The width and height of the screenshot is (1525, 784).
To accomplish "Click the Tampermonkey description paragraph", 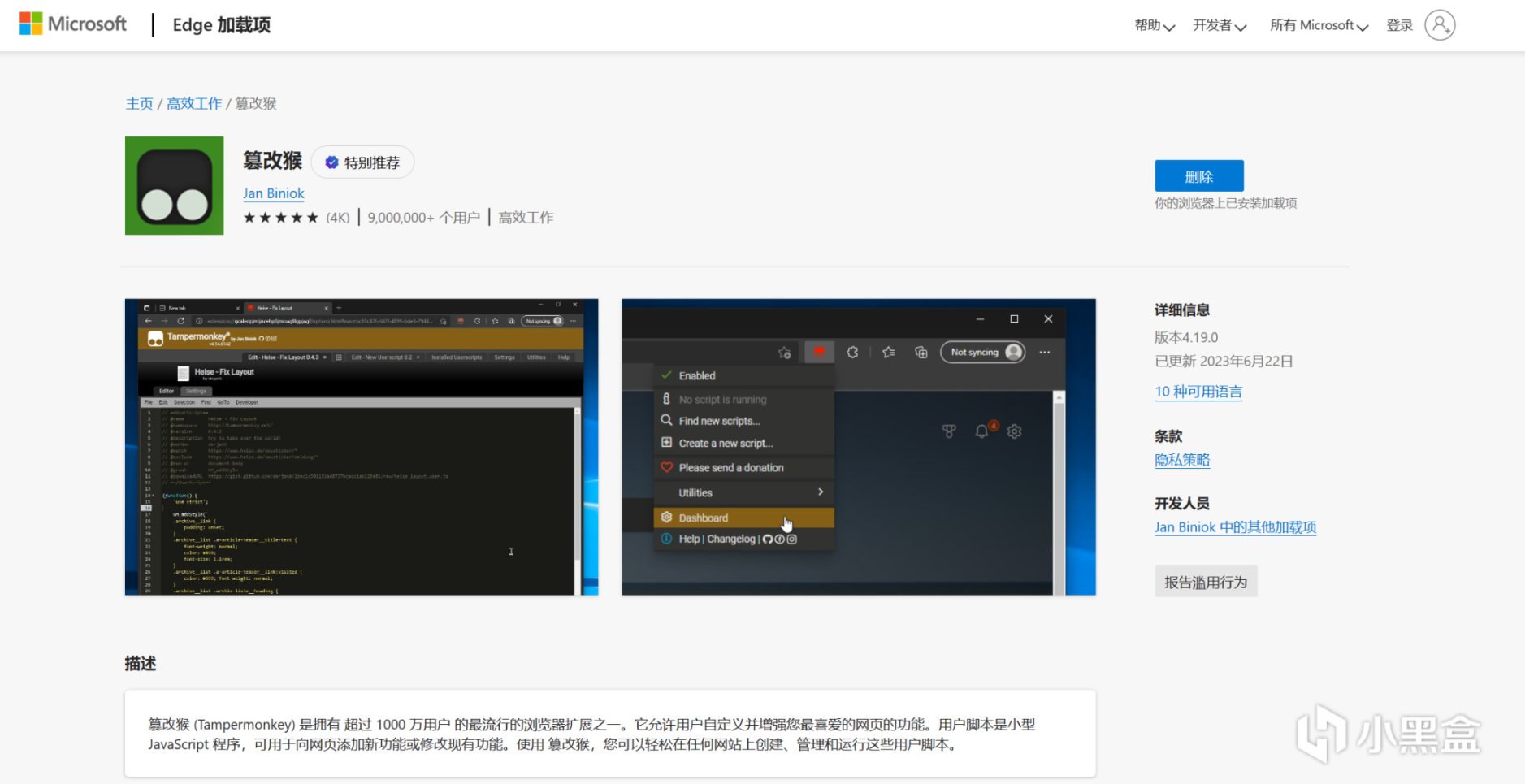I will (x=591, y=734).
